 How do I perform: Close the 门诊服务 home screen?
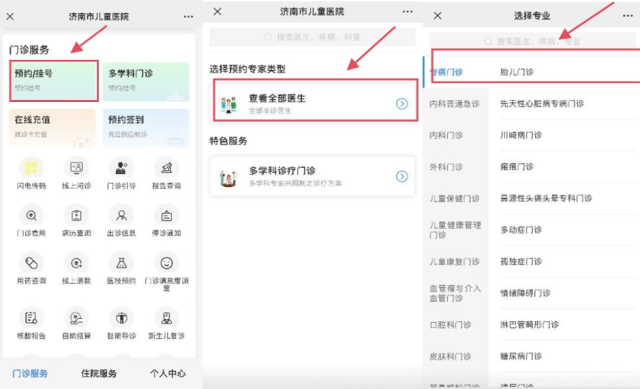point(10,17)
